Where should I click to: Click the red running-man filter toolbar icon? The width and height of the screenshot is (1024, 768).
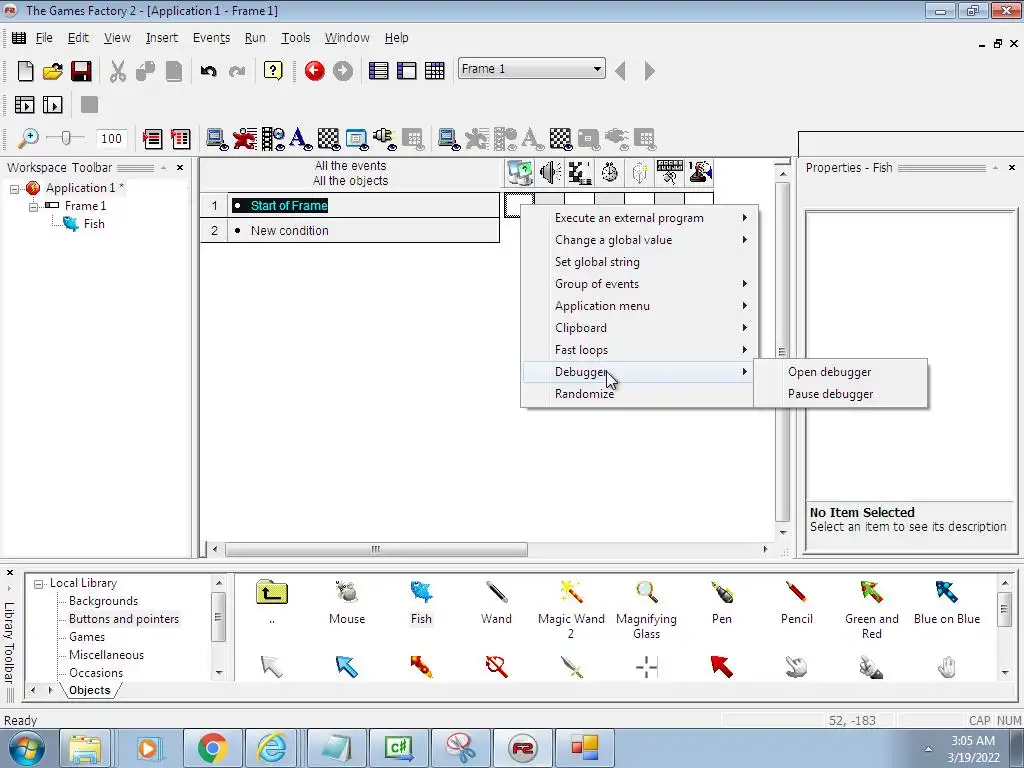click(244, 138)
